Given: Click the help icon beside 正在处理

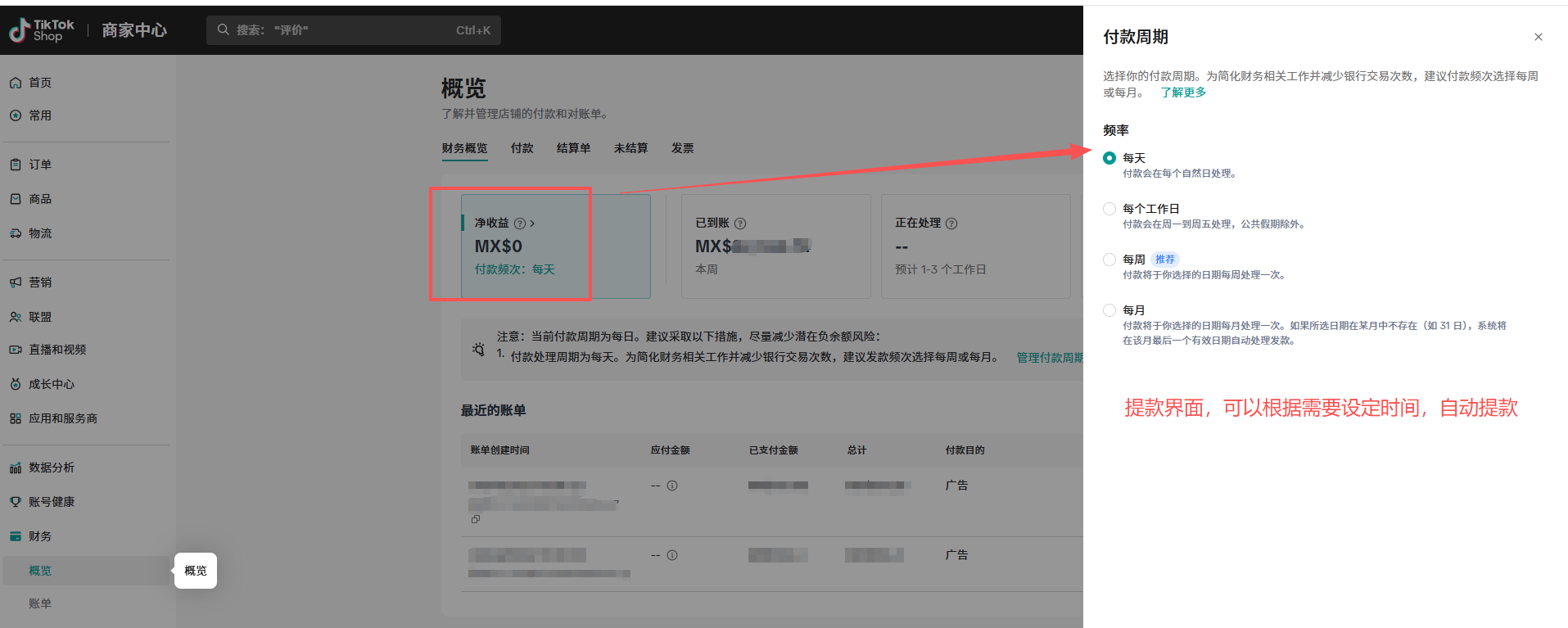Looking at the screenshot, I should pyautogui.click(x=951, y=224).
